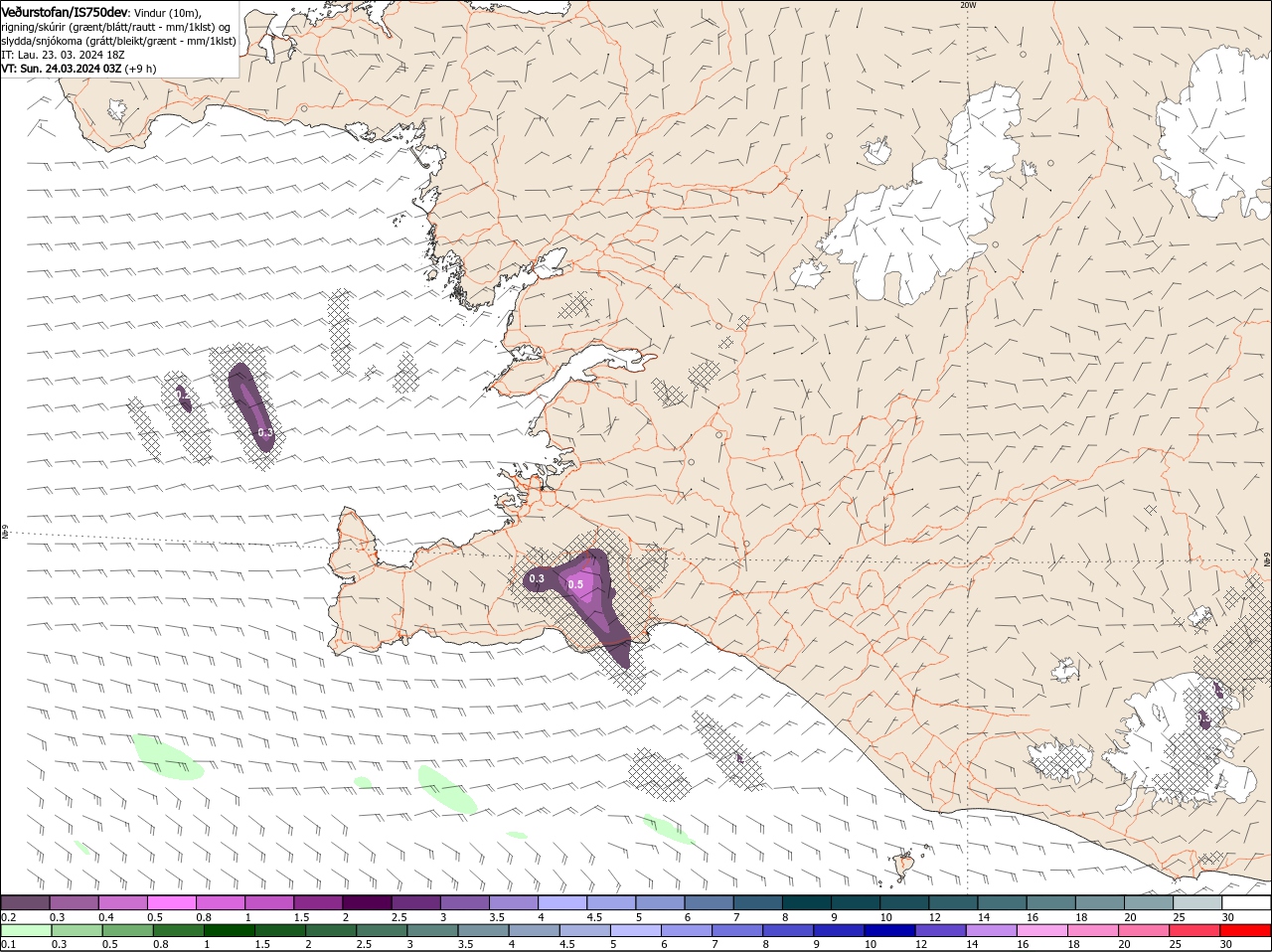Click the 'Veðurstofan/IS750dev' title text
The width and height of the screenshot is (1272, 952).
[66, 11]
